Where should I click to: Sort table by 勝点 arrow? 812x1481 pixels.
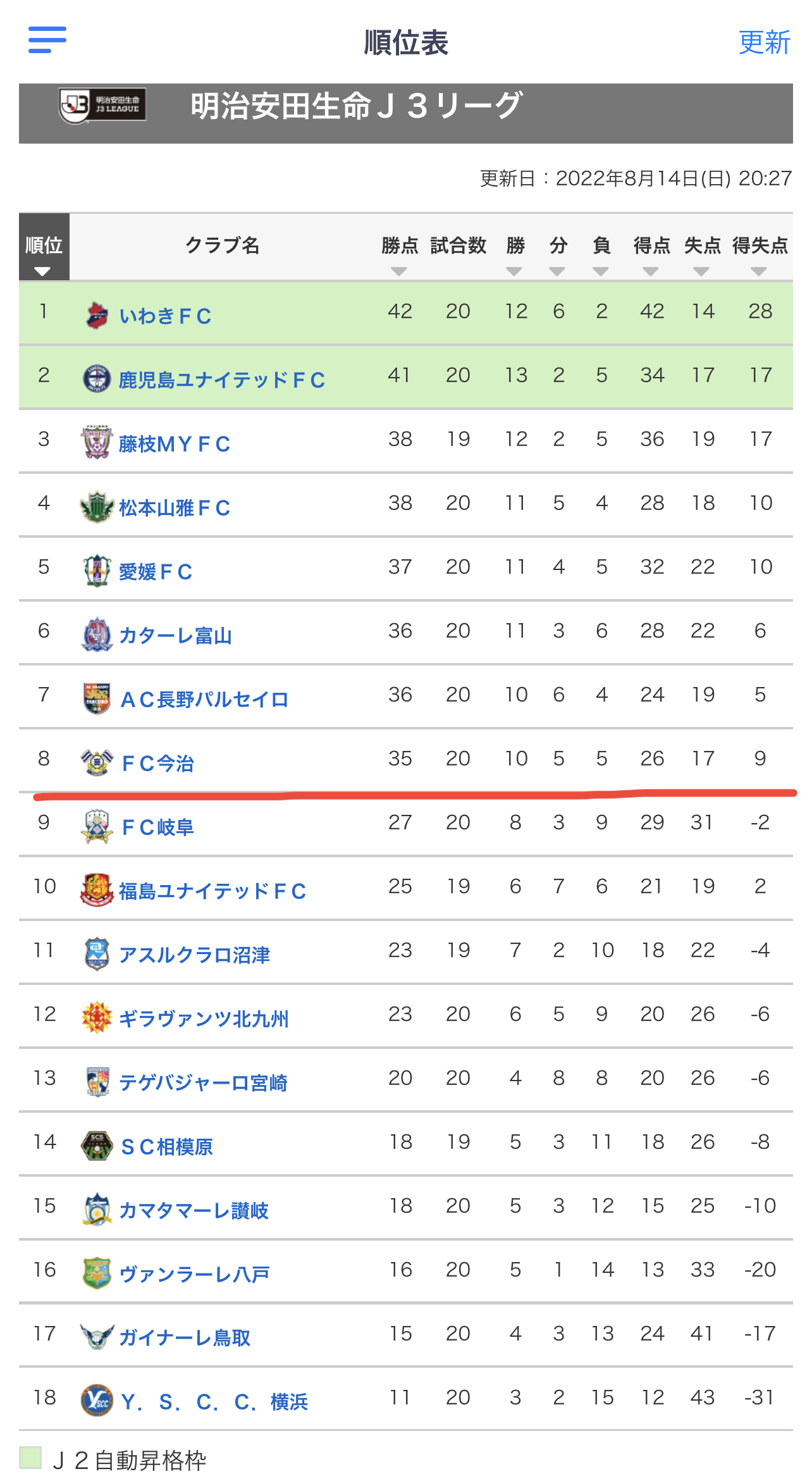pos(399,271)
